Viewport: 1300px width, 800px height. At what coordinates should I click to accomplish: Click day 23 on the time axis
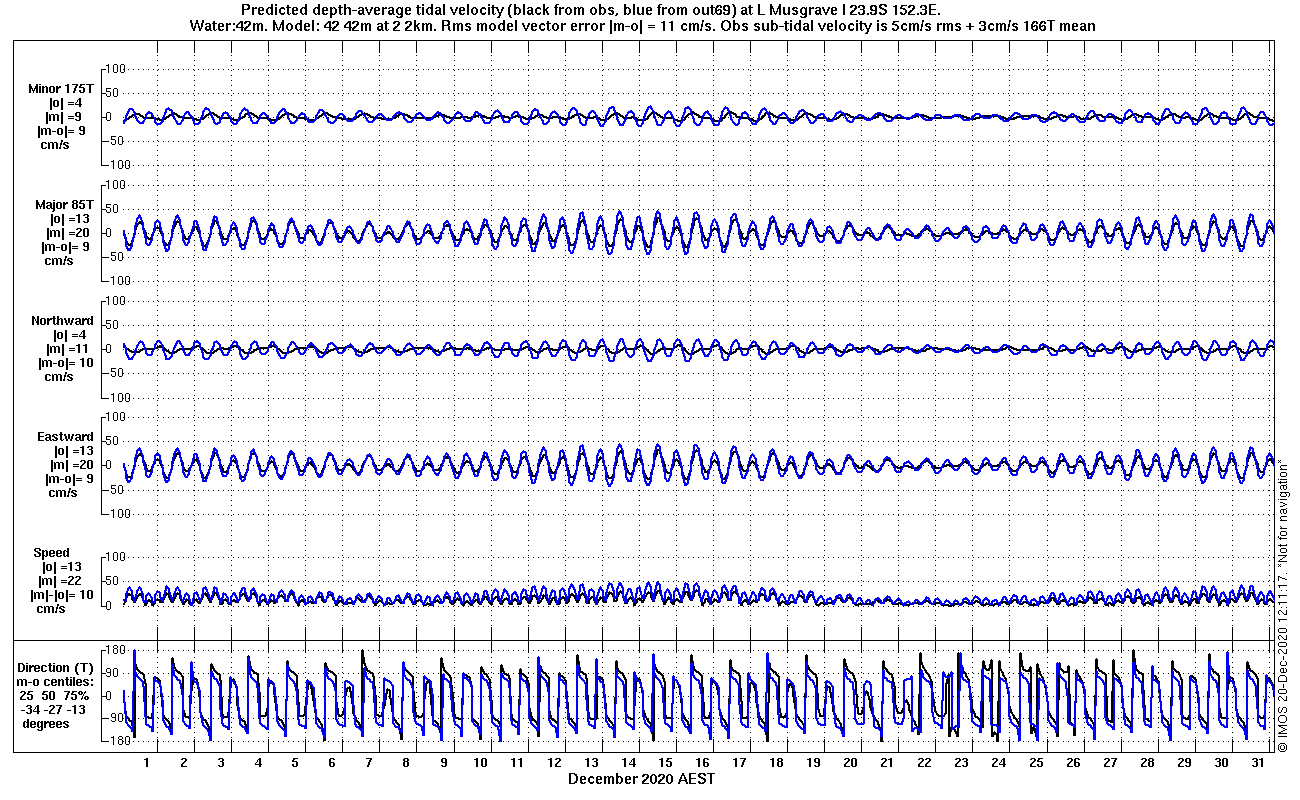[962, 763]
